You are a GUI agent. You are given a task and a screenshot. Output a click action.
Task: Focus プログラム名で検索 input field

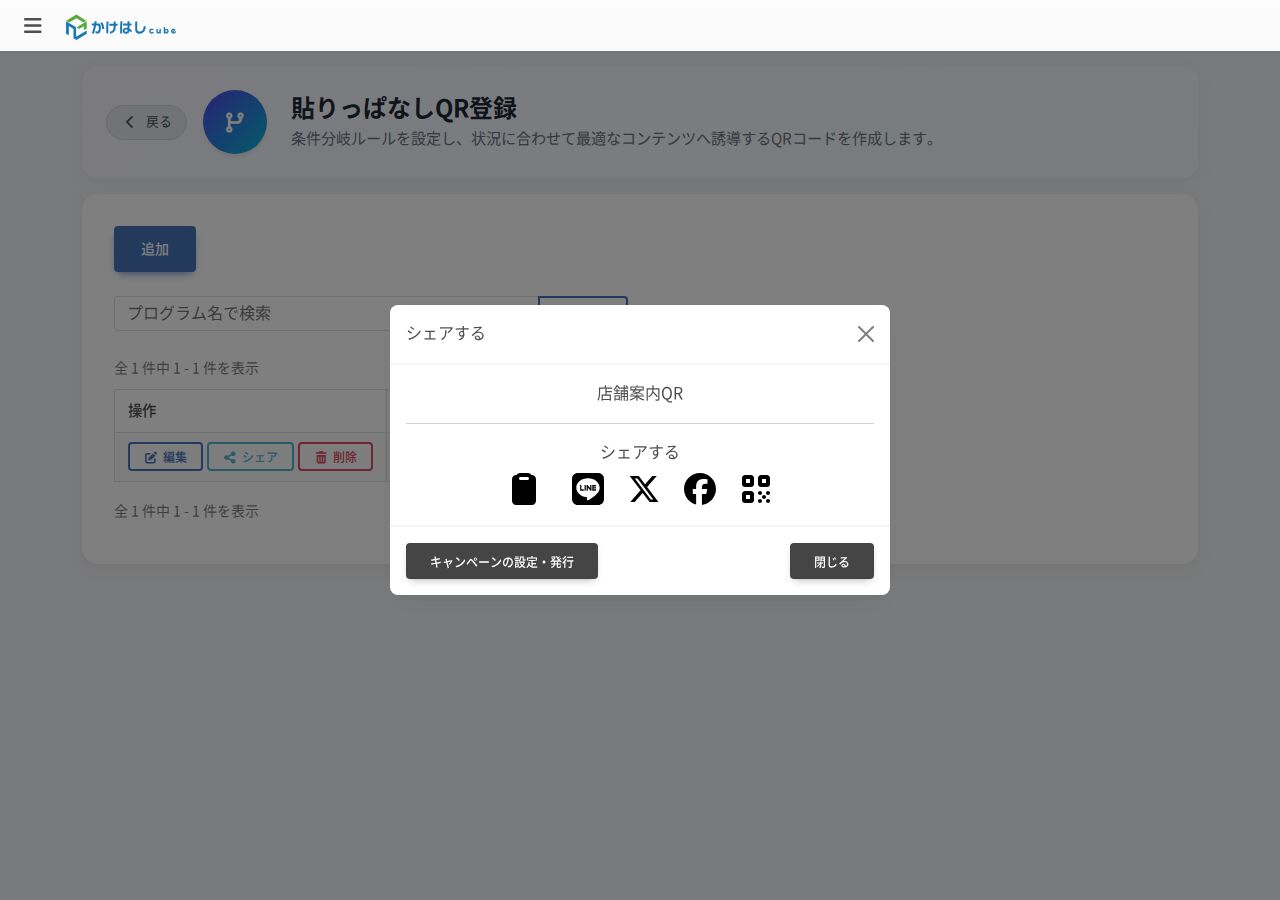[x=326, y=313]
